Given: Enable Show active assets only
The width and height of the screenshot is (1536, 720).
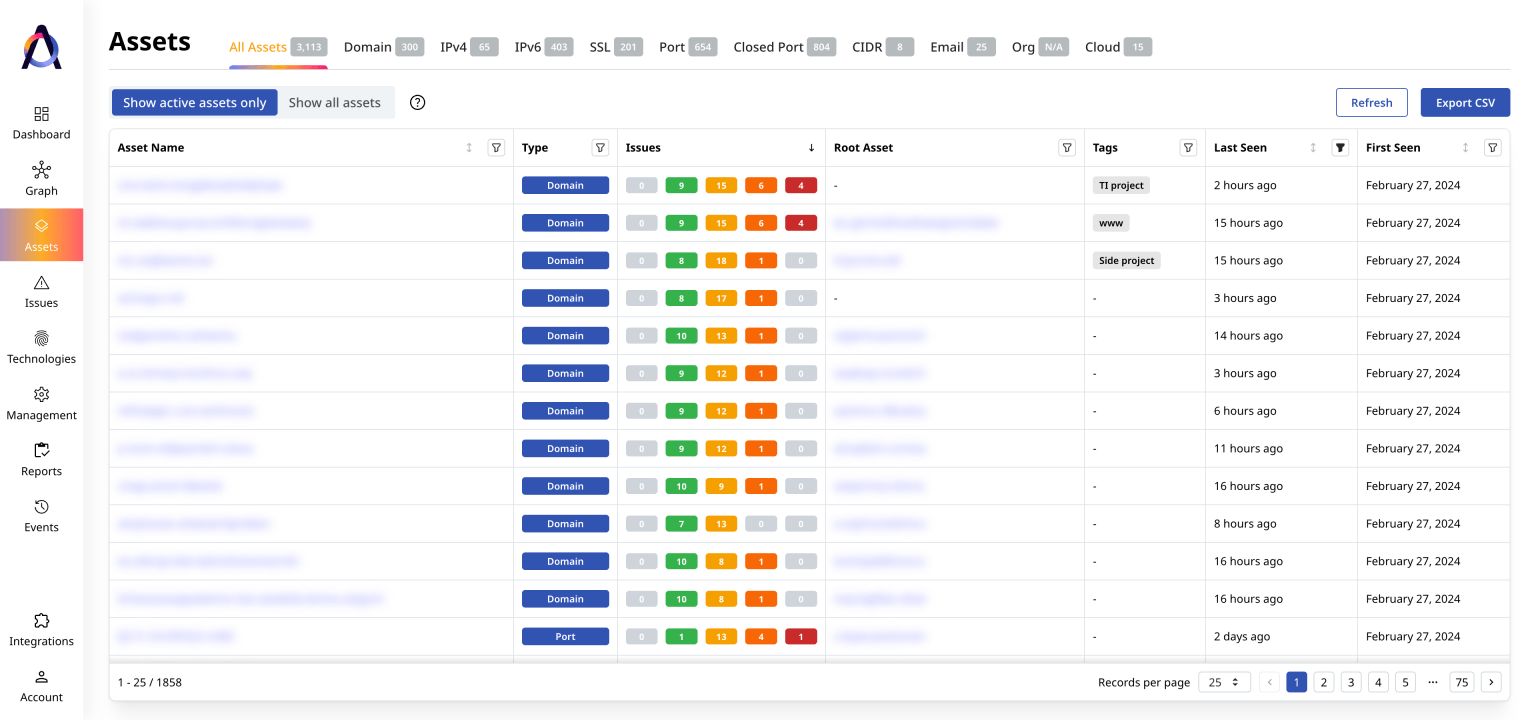Looking at the screenshot, I should [194, 102].
